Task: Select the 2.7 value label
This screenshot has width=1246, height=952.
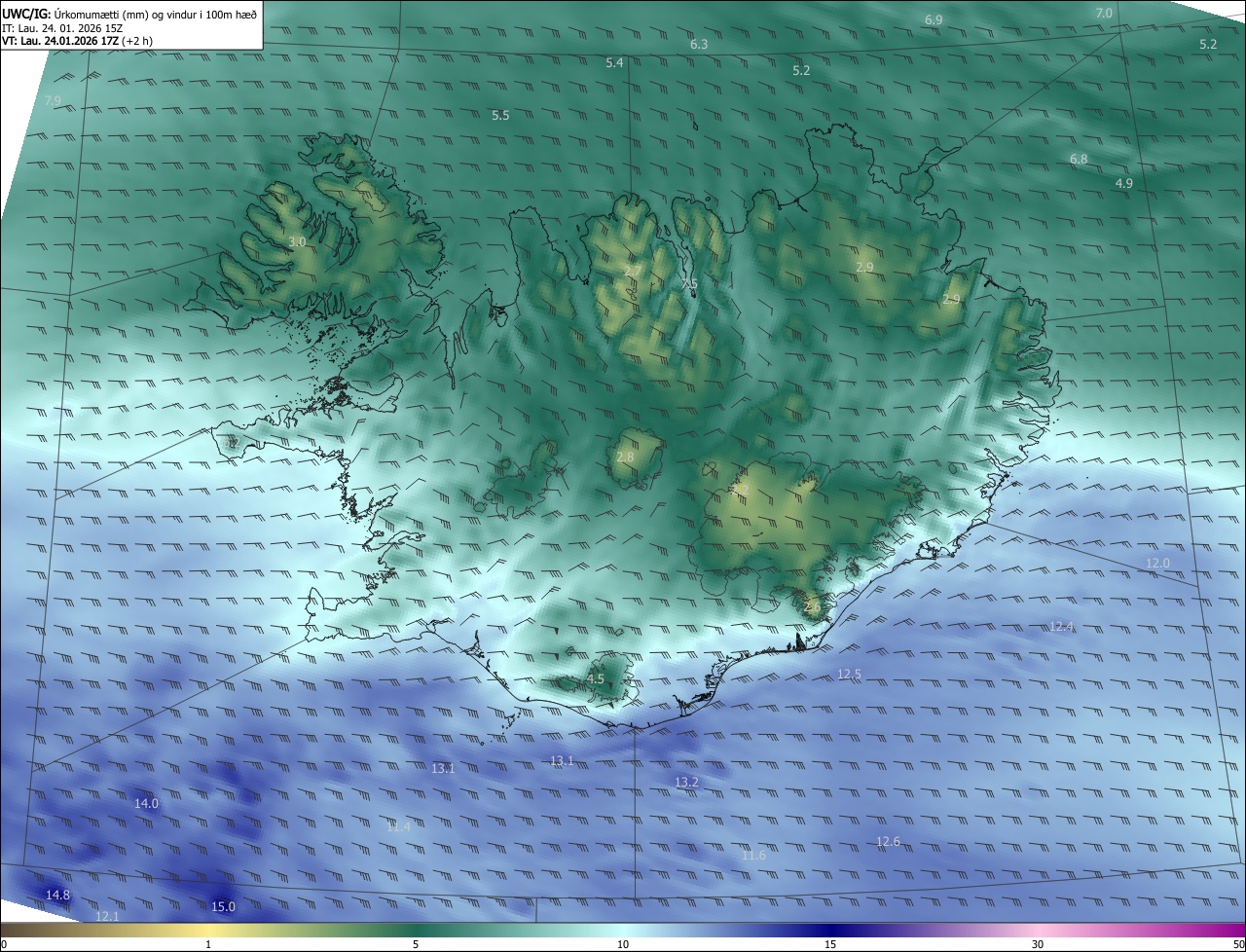Action: tap(632, 271)
